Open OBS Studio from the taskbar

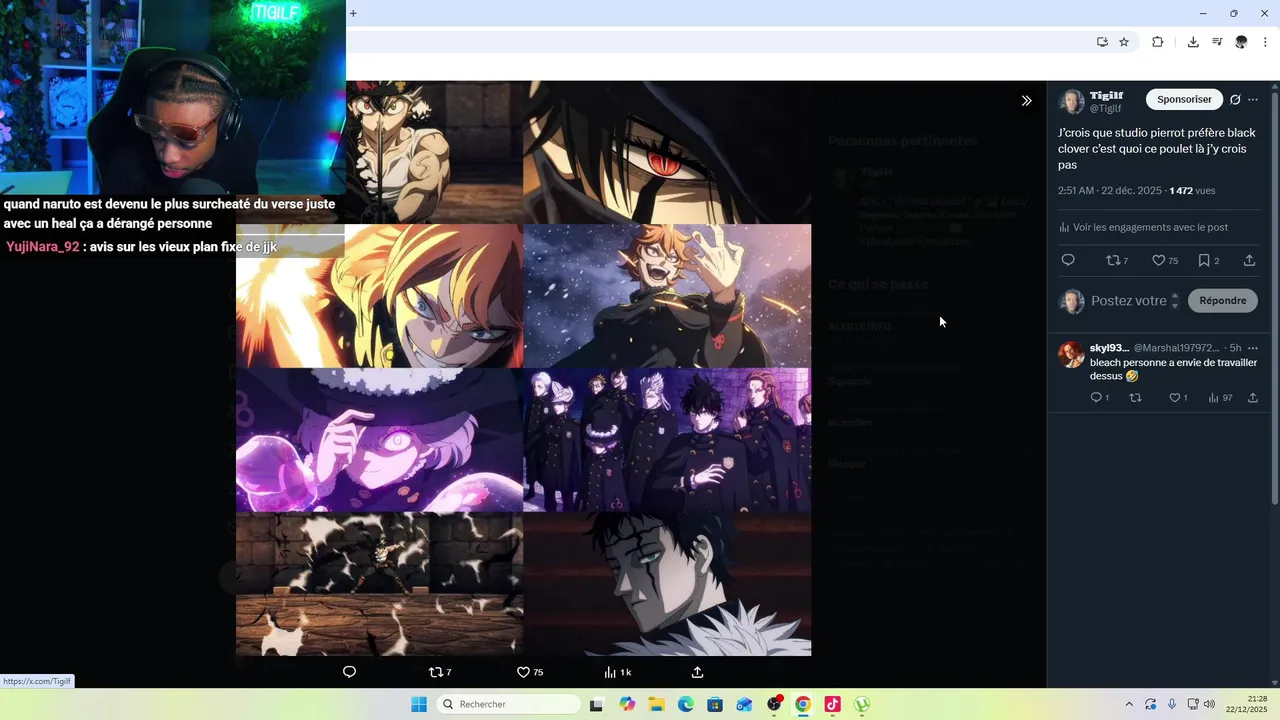click(x=774, y=704)
